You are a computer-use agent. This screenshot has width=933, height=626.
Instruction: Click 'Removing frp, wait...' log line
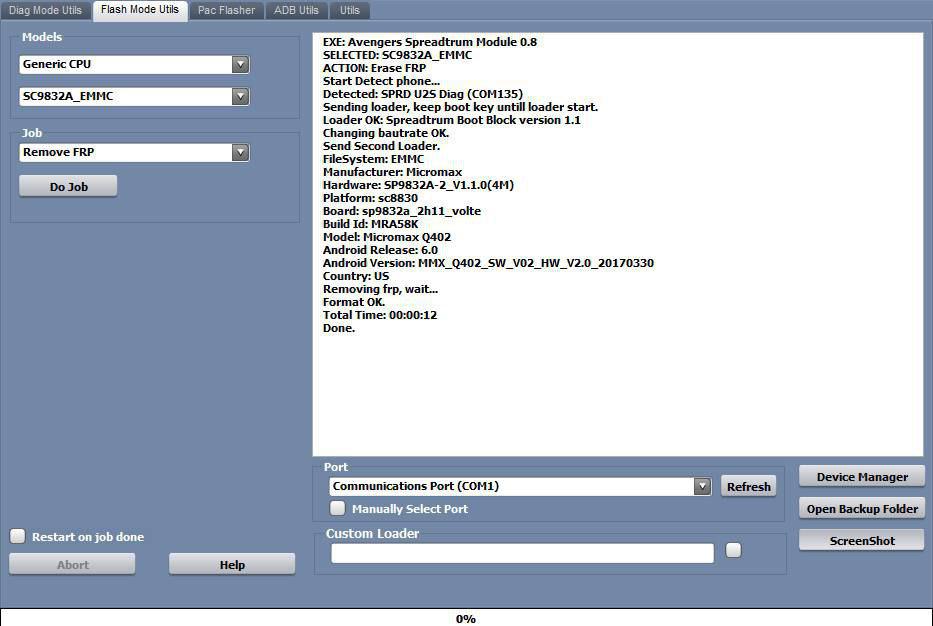click(380, 289)
